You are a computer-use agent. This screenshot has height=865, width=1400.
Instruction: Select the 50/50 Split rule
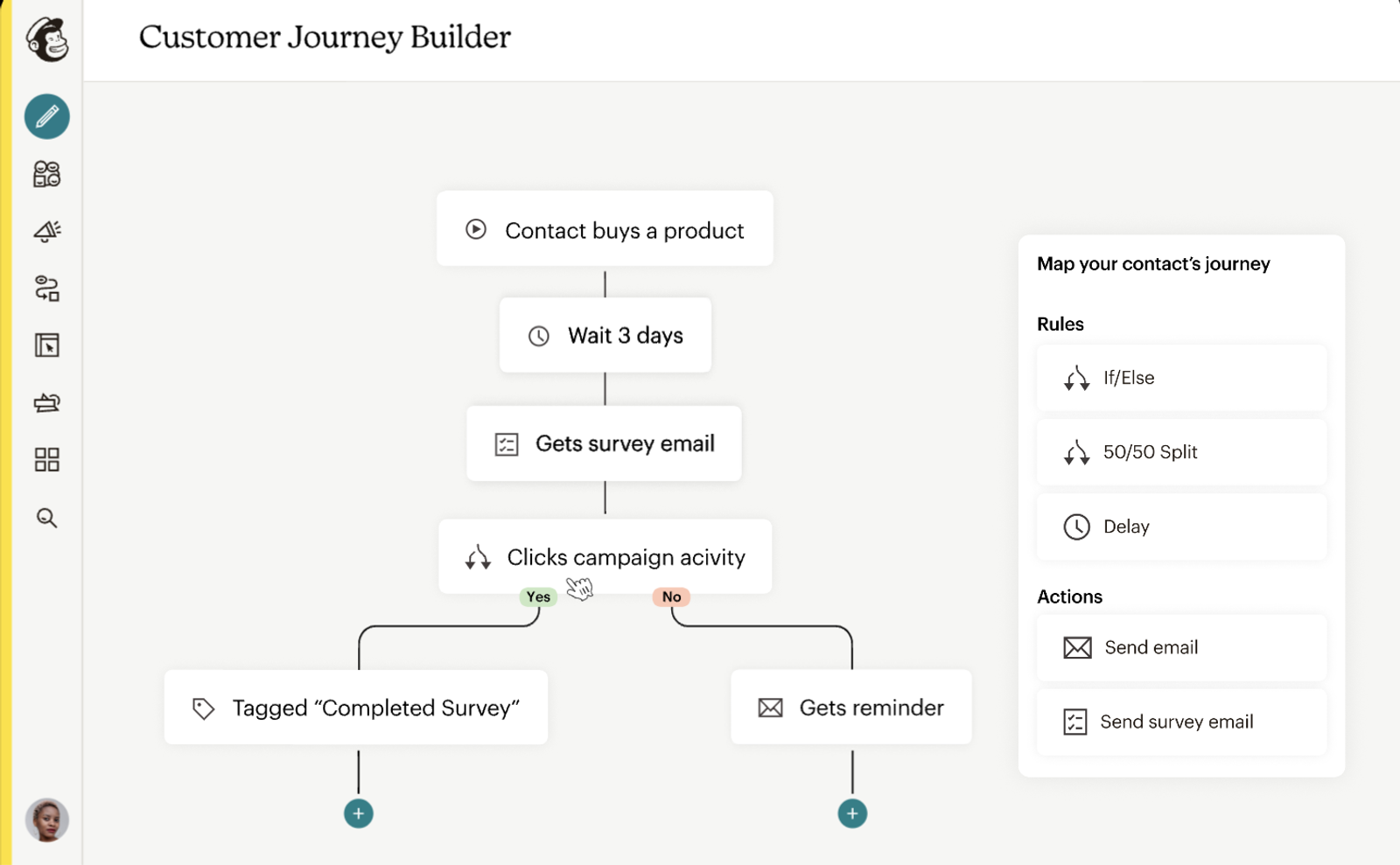(1181, 452)
